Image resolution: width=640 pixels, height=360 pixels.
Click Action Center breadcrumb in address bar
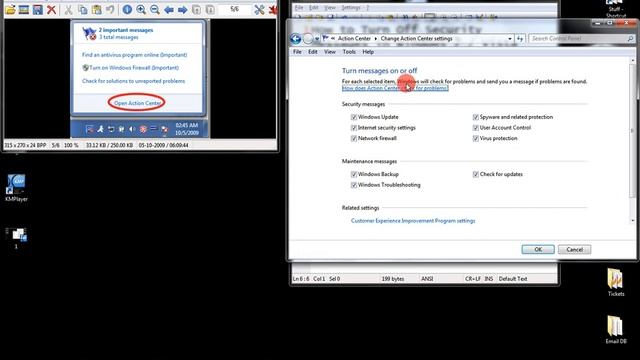pos(354,38)
